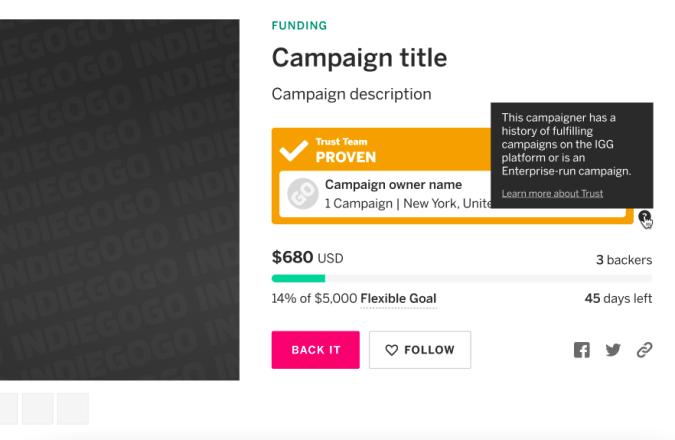The width and height of the screenshot is (675, 440).
Task: Open the Campaign owner name profile
Action: tap(393, 185)
